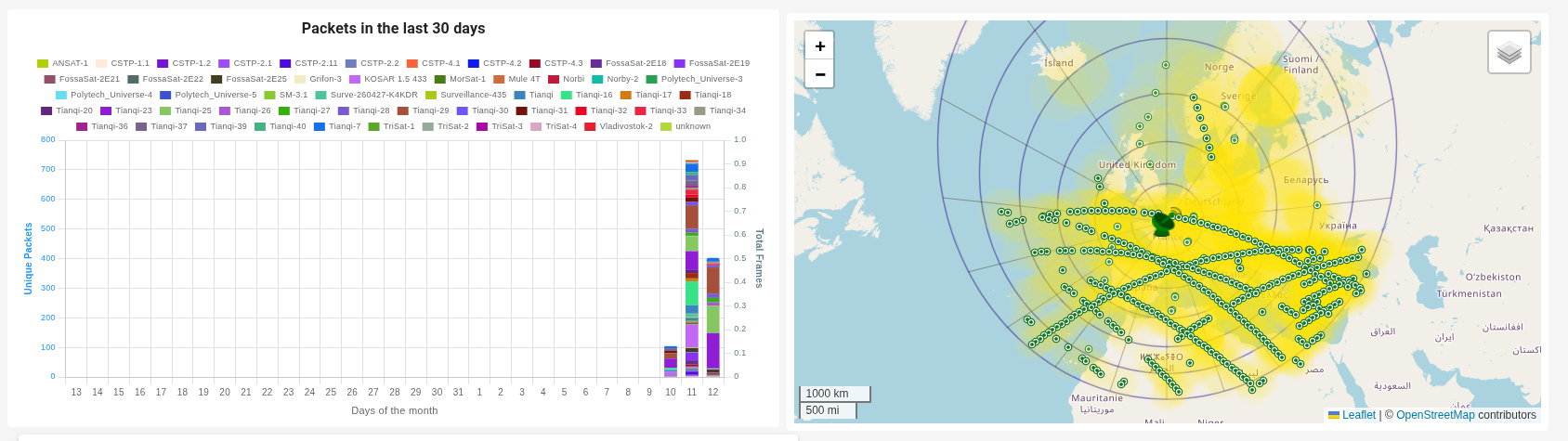Click Tianqi-36 legend label
Viewport: 1568px width, 441px height.
[110, 126]
